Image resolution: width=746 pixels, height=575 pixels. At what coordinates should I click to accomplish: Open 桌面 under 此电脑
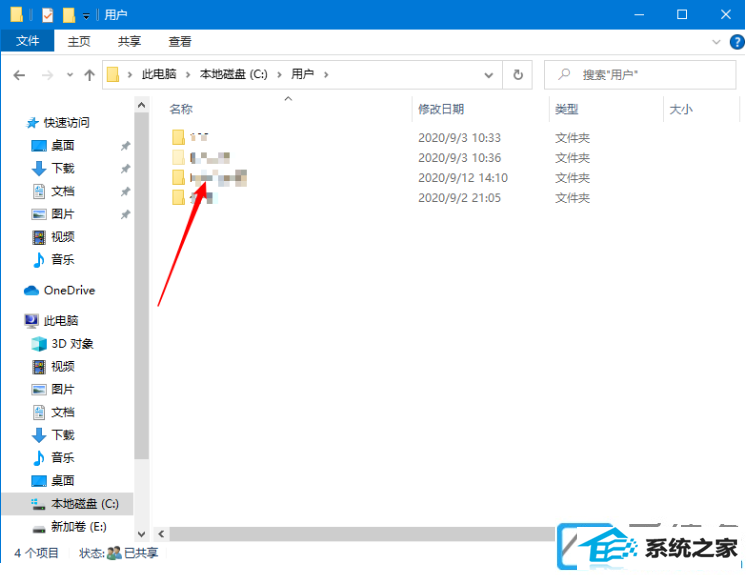(63, 480)
